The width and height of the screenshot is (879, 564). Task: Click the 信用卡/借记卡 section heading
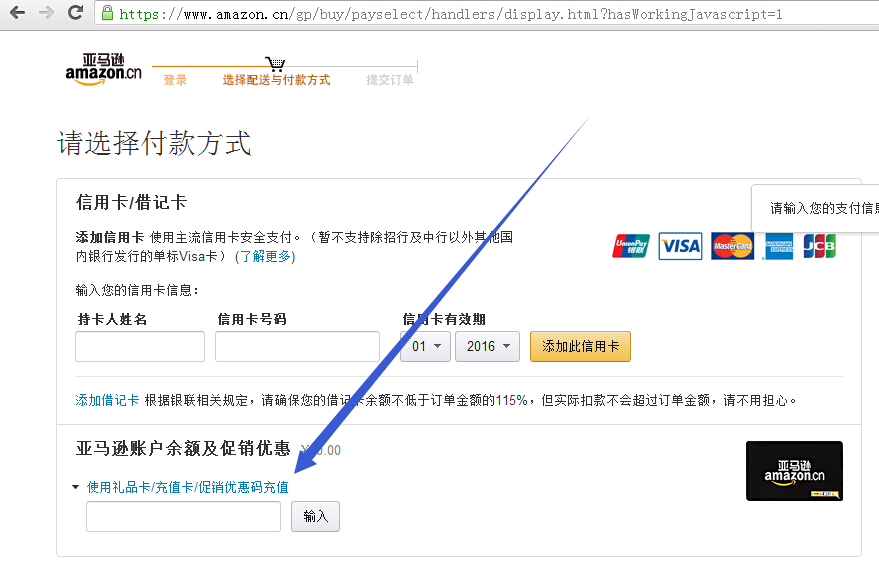131,202
